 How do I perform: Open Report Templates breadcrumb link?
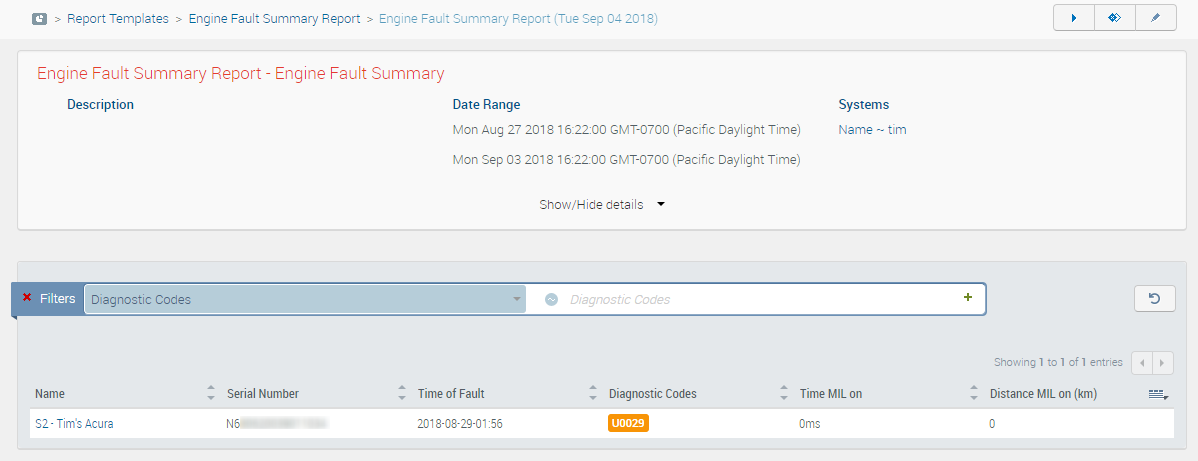(x=118, y=19)
